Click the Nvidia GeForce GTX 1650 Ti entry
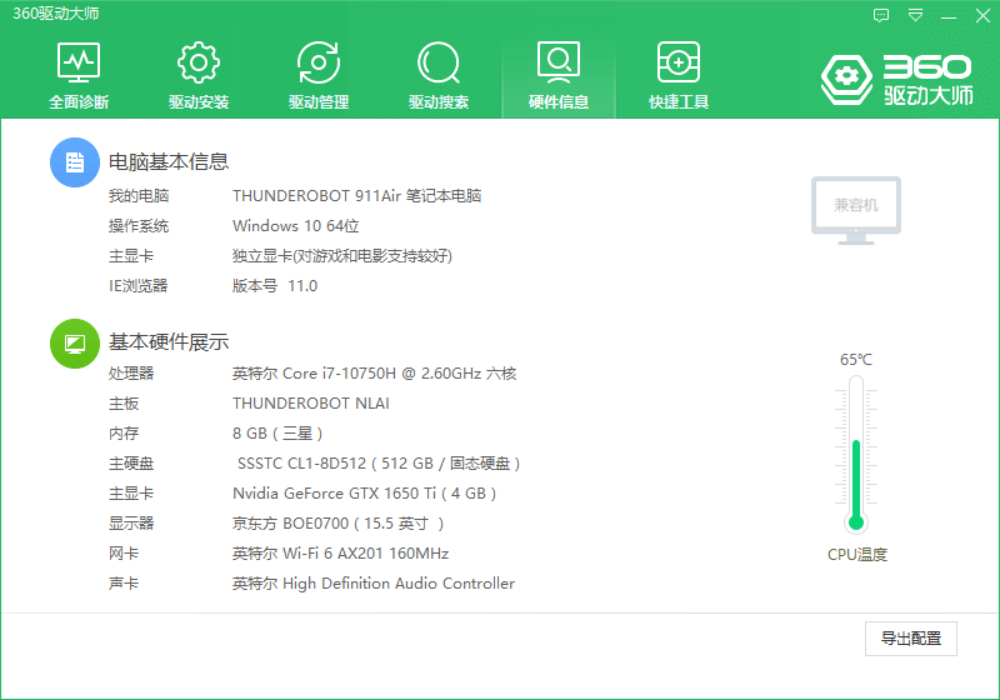 364,494
